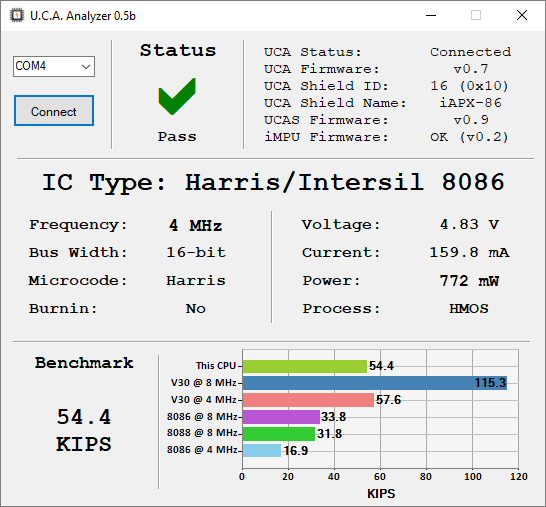Click UCAS Firmware value 'v0.9'
Image resolution: width=546 pixels, height=507 pixels.
[x=471, y=120]
